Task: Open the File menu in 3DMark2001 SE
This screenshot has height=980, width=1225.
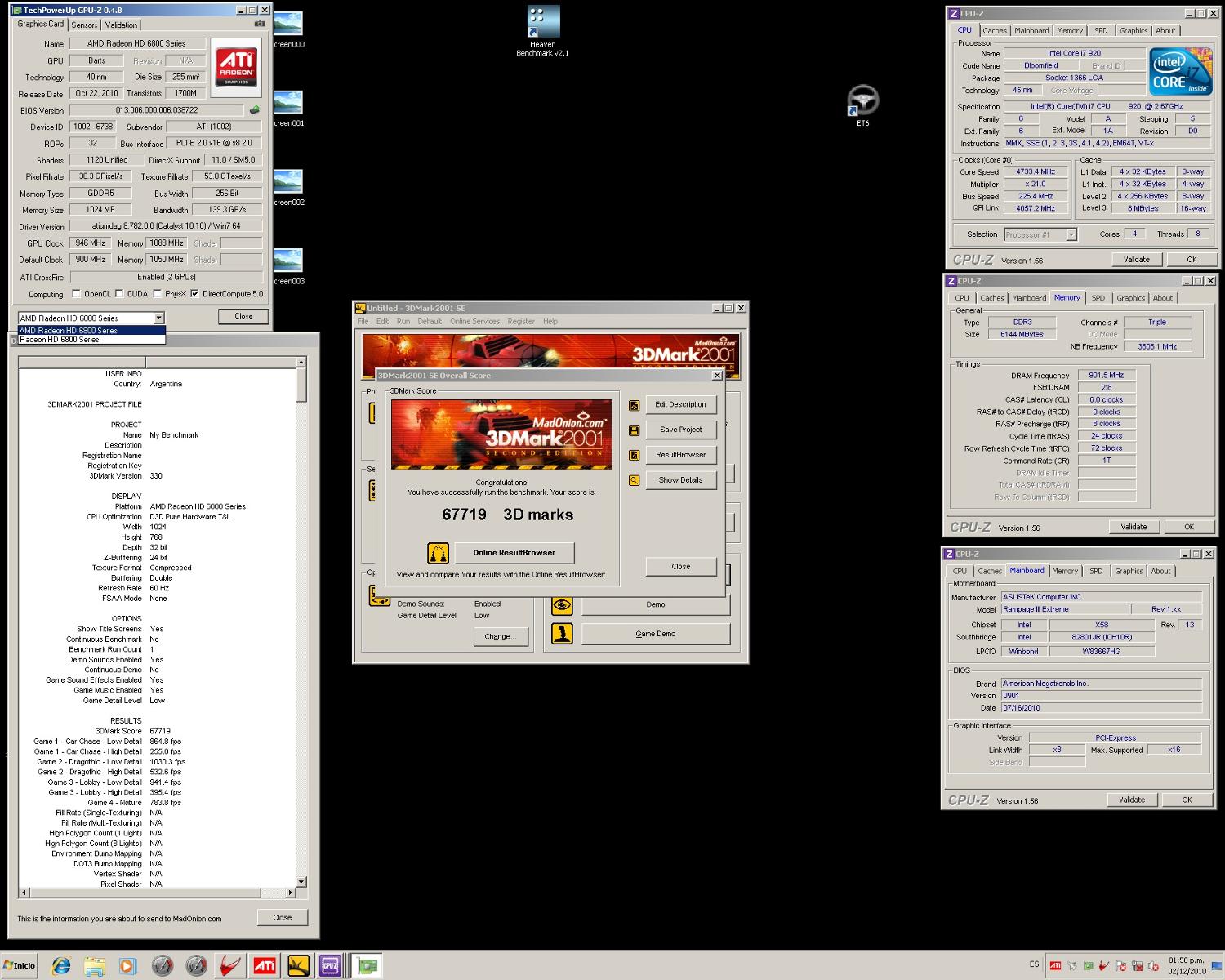Action: pos(363,322)
